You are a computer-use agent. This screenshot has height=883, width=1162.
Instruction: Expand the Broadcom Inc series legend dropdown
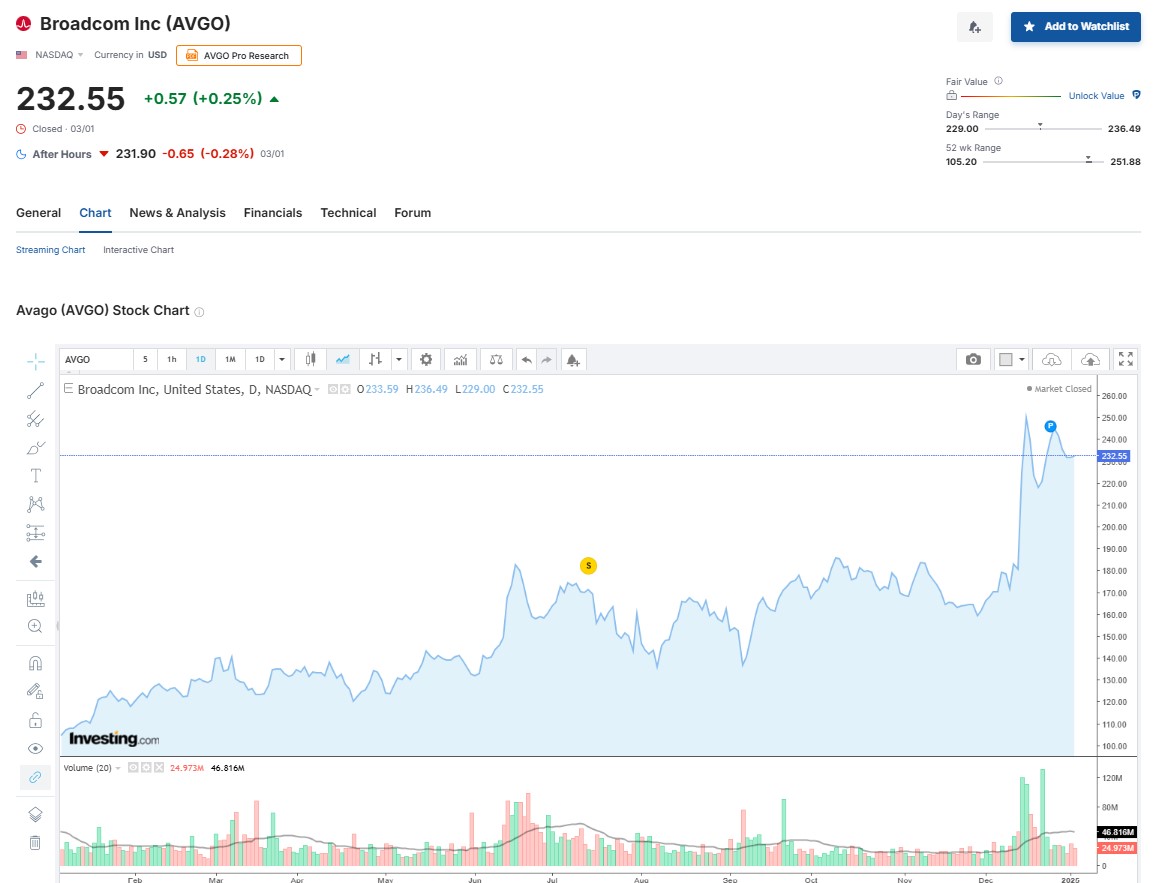tap(317, 390)
